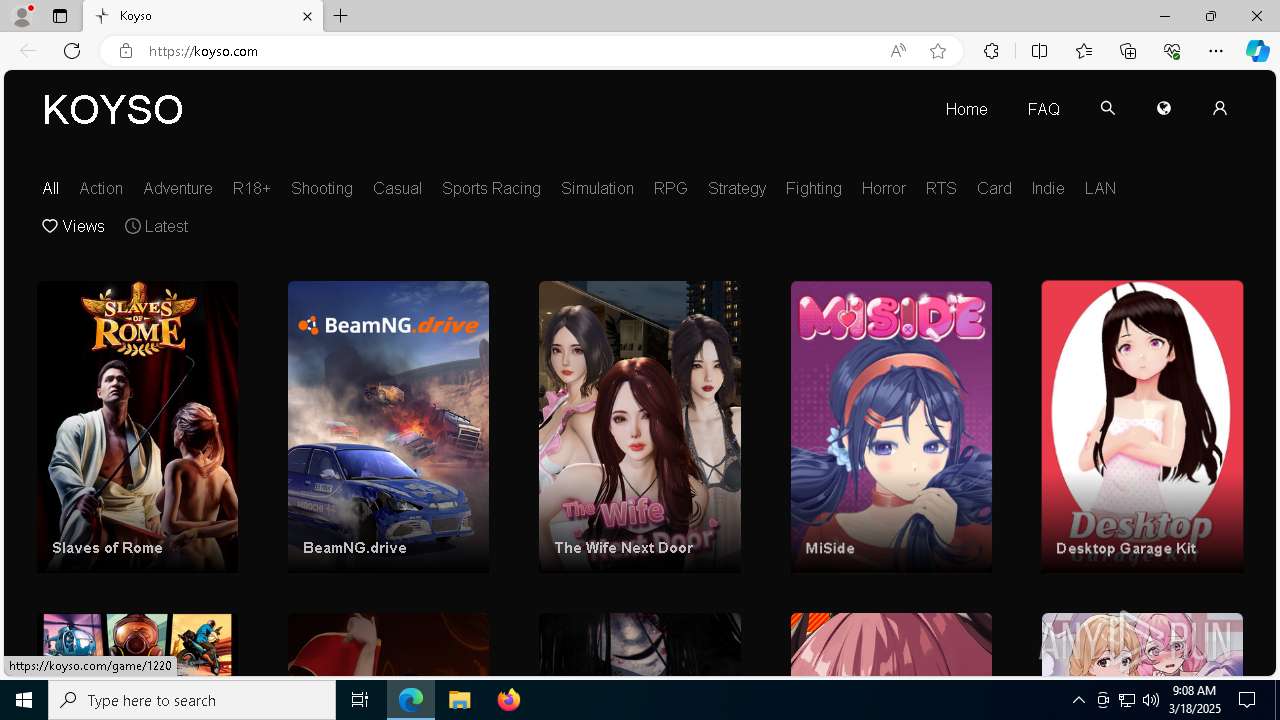
Task: Open Windows Task View
Action: tap(360, 700)
